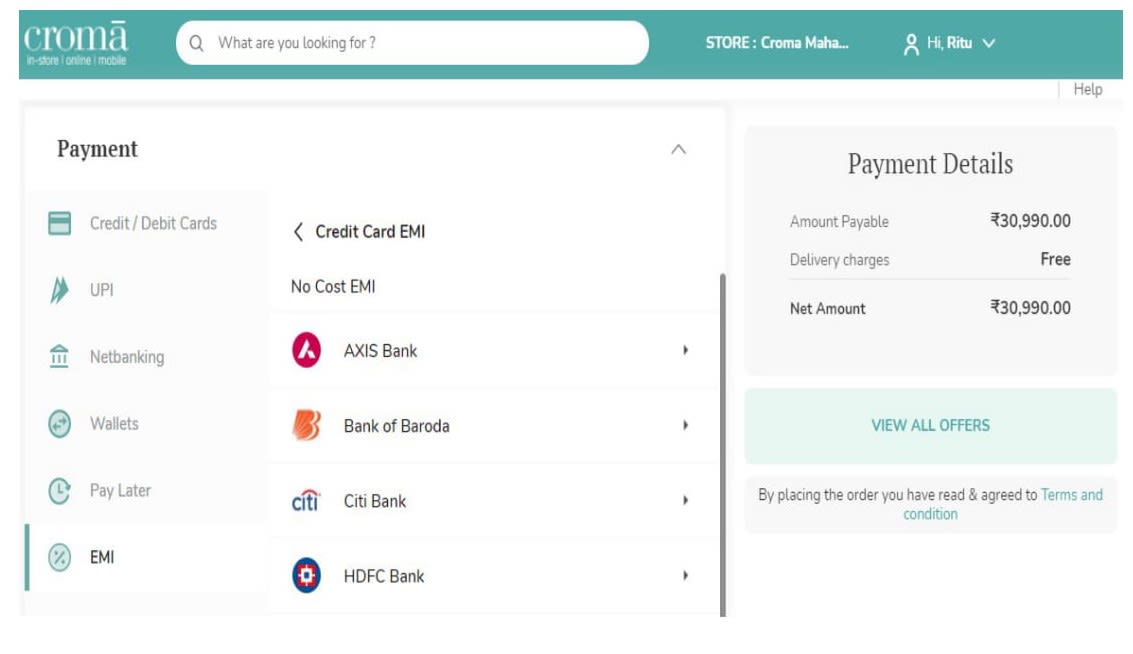Select the Wallets icon
1133x654 pixels.
tap(59, 423)
